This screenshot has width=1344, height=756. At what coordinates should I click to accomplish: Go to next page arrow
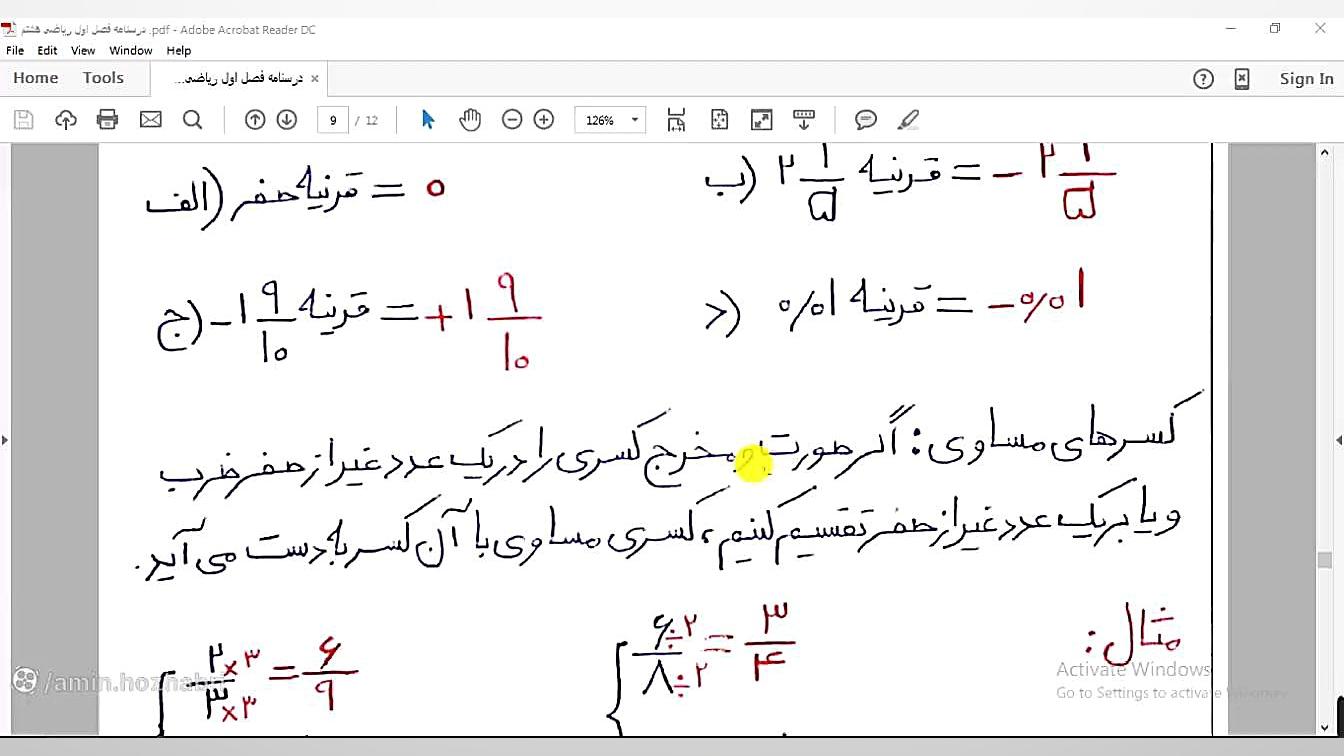pos(287,120)
